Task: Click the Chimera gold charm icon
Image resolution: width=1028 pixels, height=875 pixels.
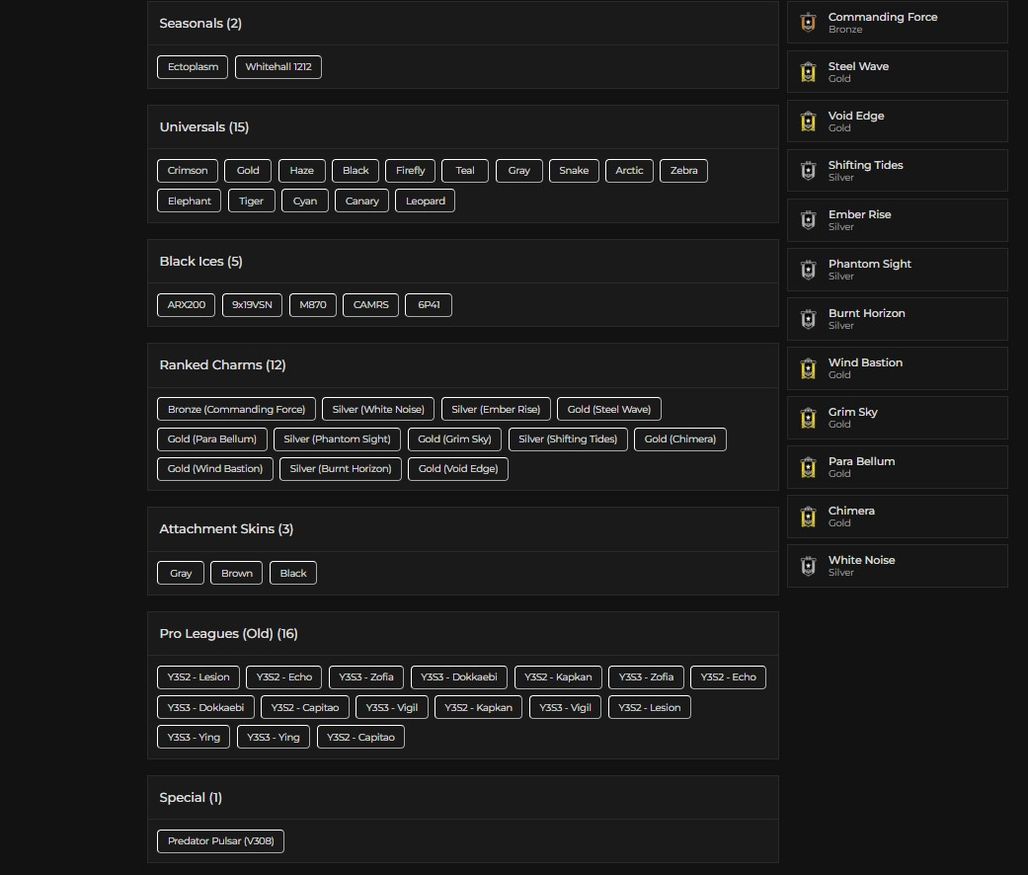Action: 808,516
